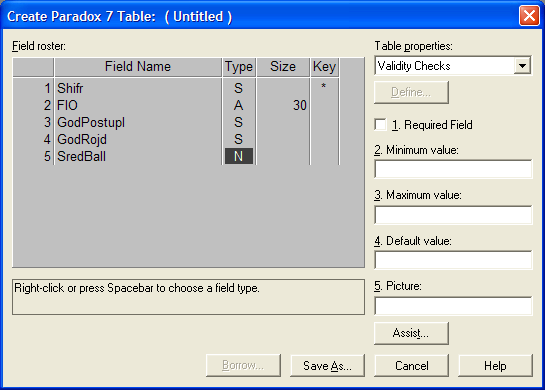Click the size cell showing 30
This screenshot has width=545, height=390.
pyautogui.click(x=283, y=105)
